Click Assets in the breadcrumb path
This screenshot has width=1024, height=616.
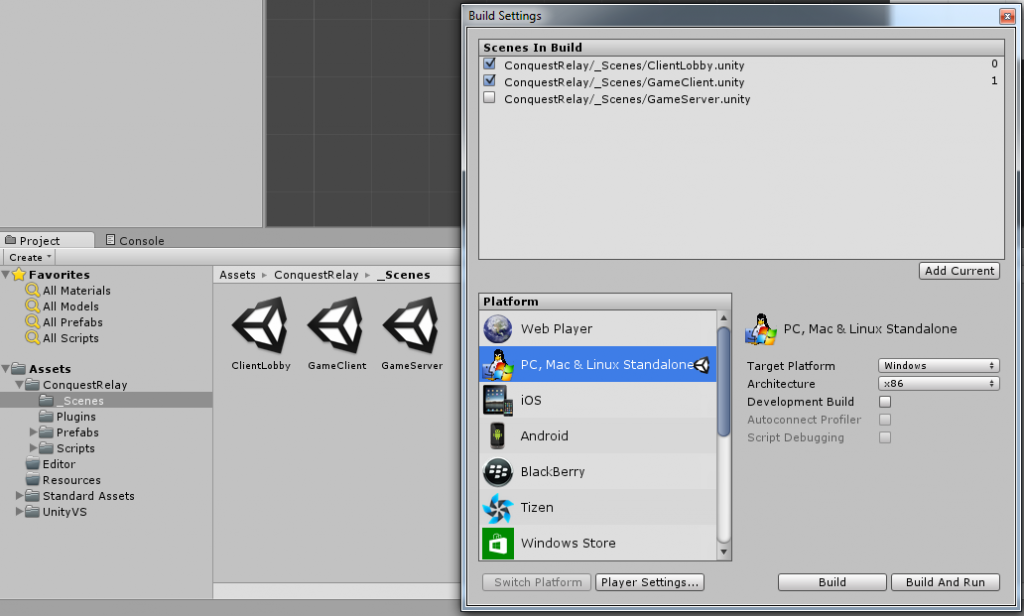coord(237,275)
